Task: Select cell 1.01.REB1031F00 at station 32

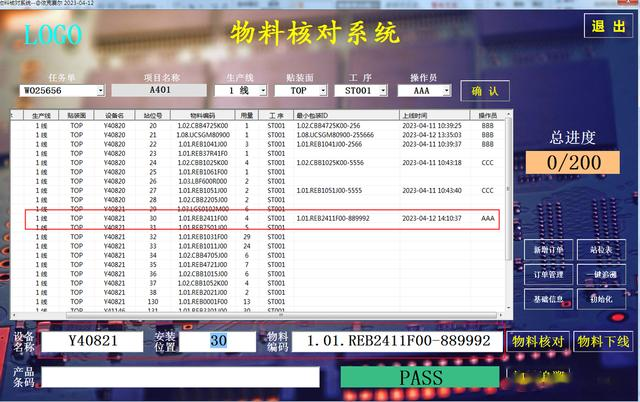Action: (203, 237)
